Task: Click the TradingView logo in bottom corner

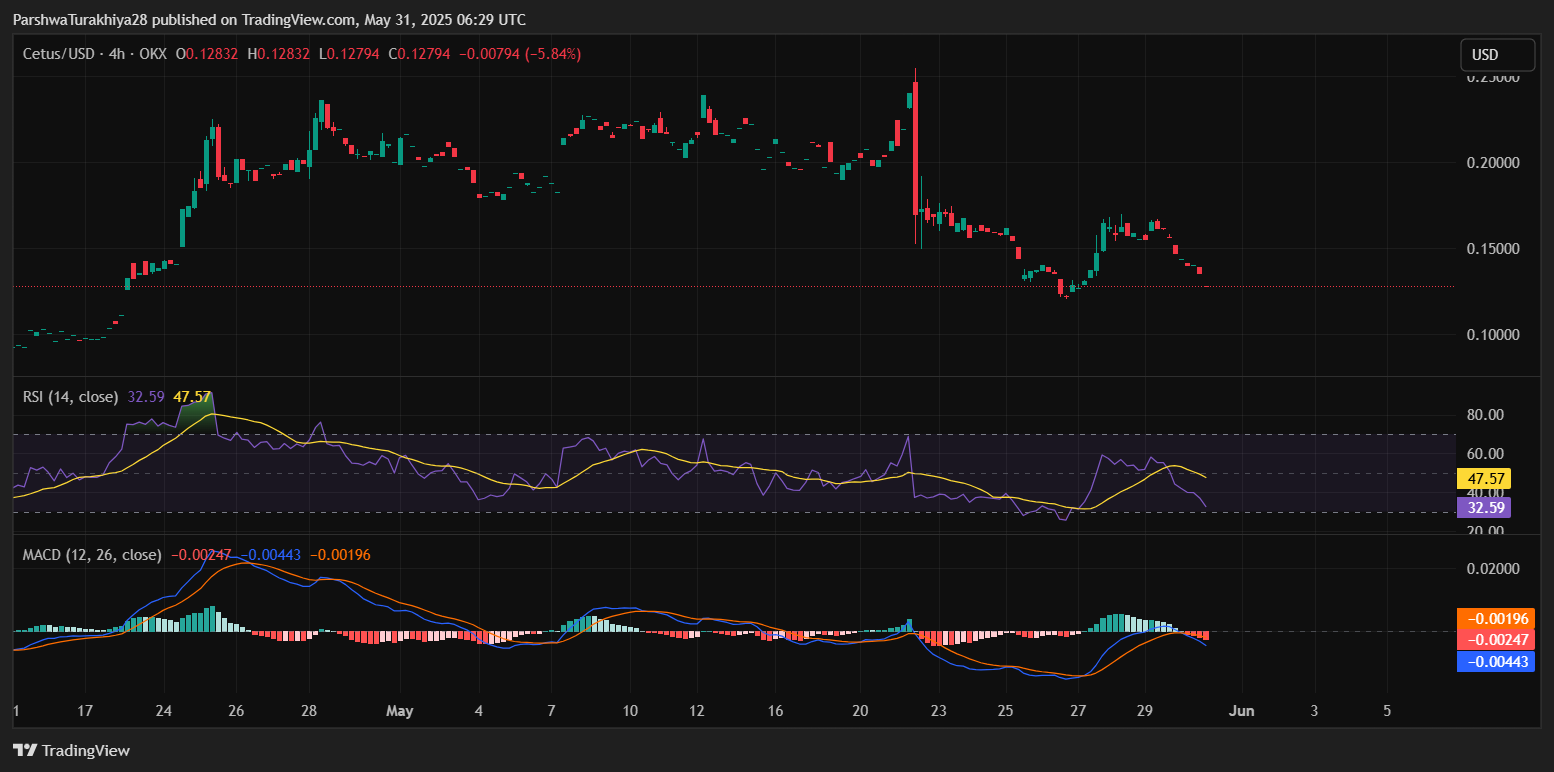Action: 71,750
